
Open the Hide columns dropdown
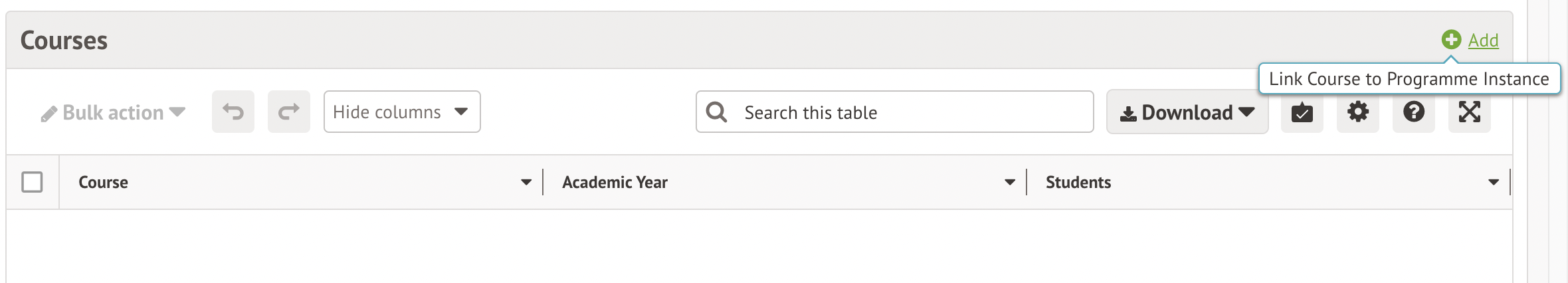tap(402, 112)
